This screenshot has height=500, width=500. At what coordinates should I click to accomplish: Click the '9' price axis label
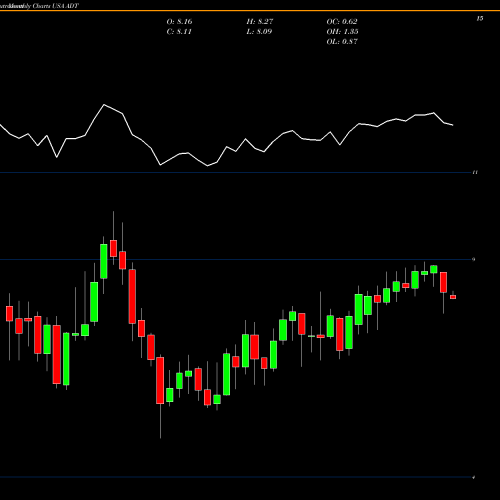pos(474,259)
